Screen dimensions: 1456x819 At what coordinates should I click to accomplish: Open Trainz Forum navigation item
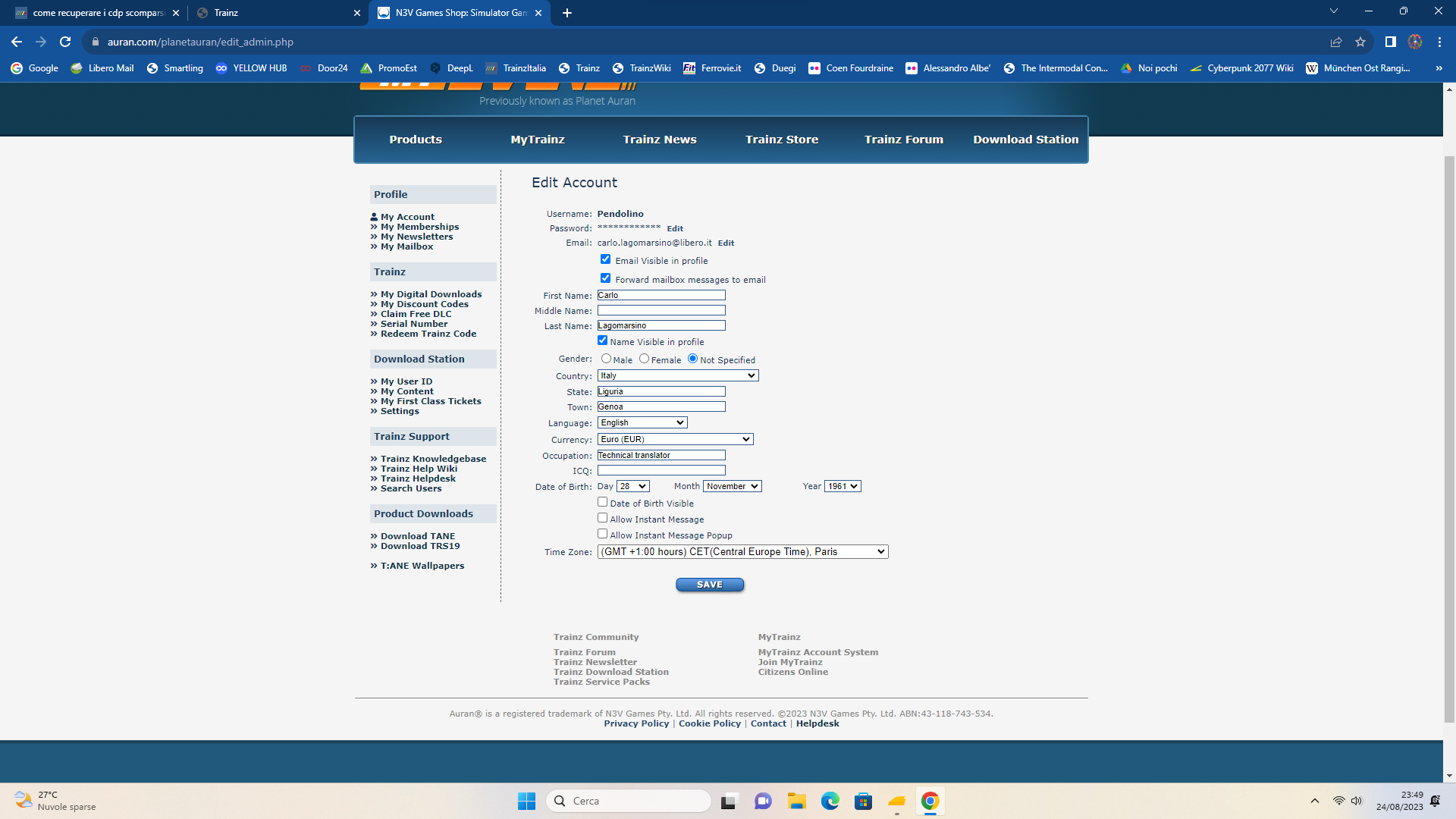(x=904, y=140)
